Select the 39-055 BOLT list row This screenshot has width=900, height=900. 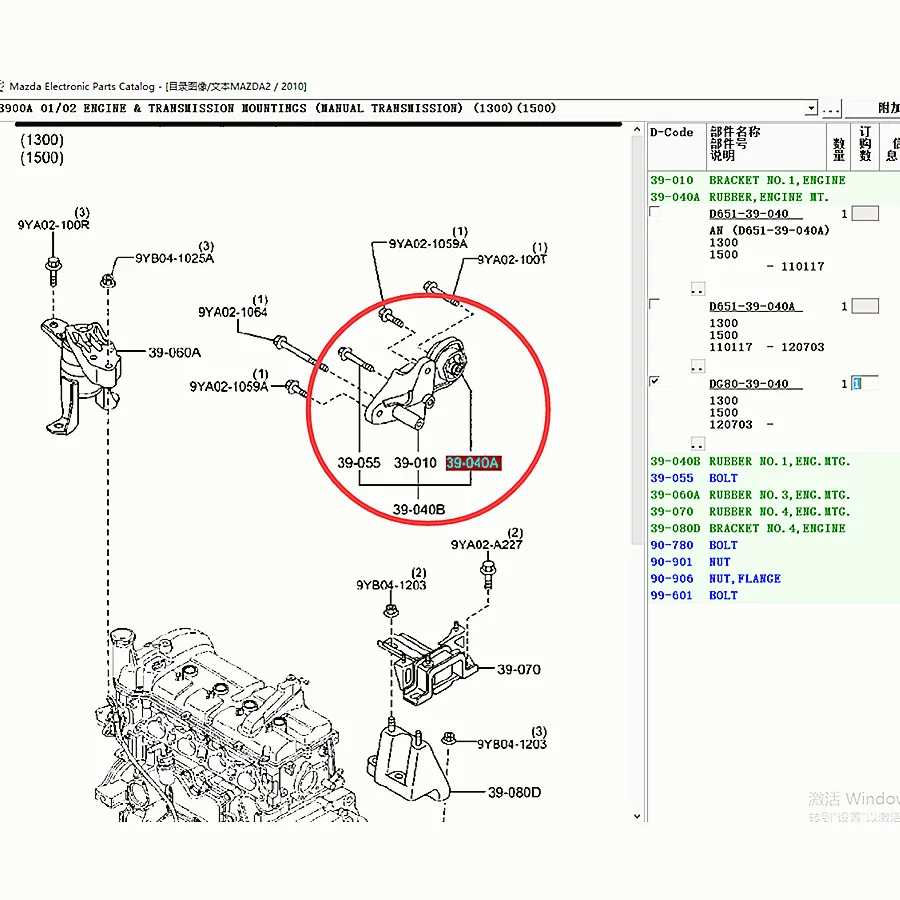point(774,478)
